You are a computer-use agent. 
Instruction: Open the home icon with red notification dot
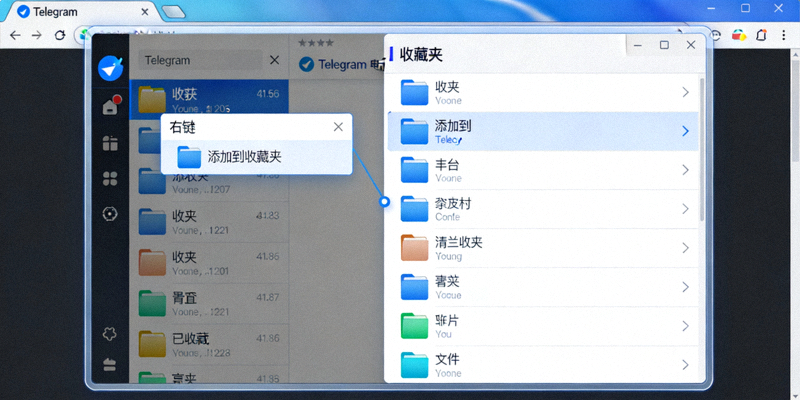111,105
